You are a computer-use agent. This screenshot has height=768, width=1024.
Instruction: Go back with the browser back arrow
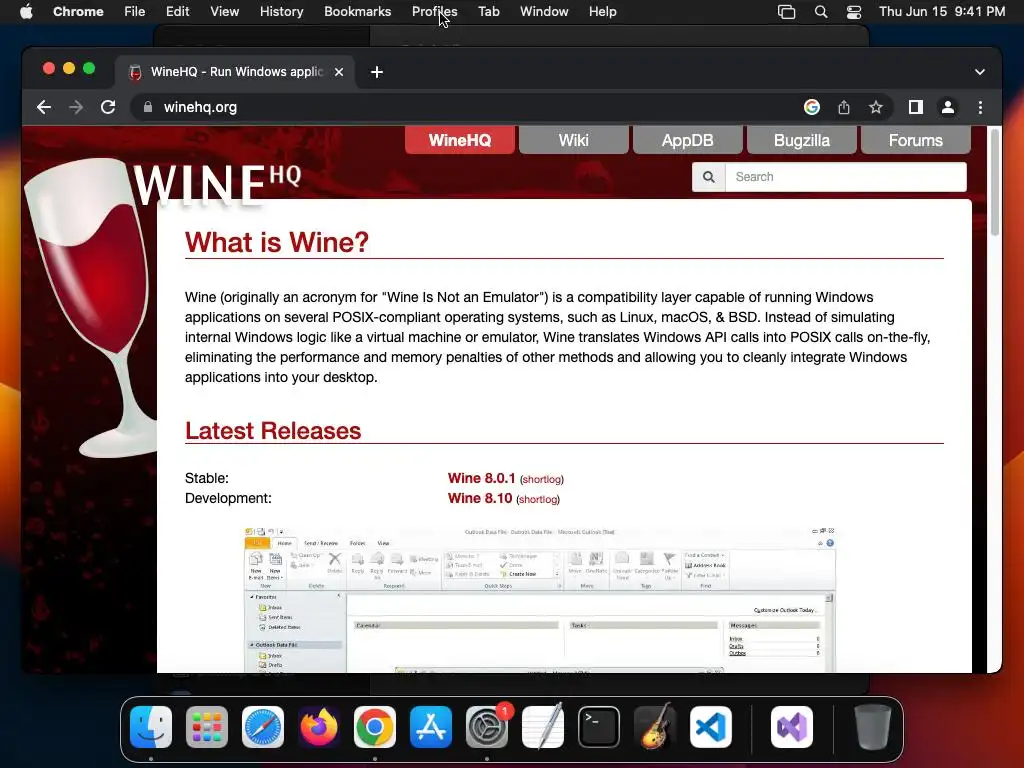click(44, 107)
